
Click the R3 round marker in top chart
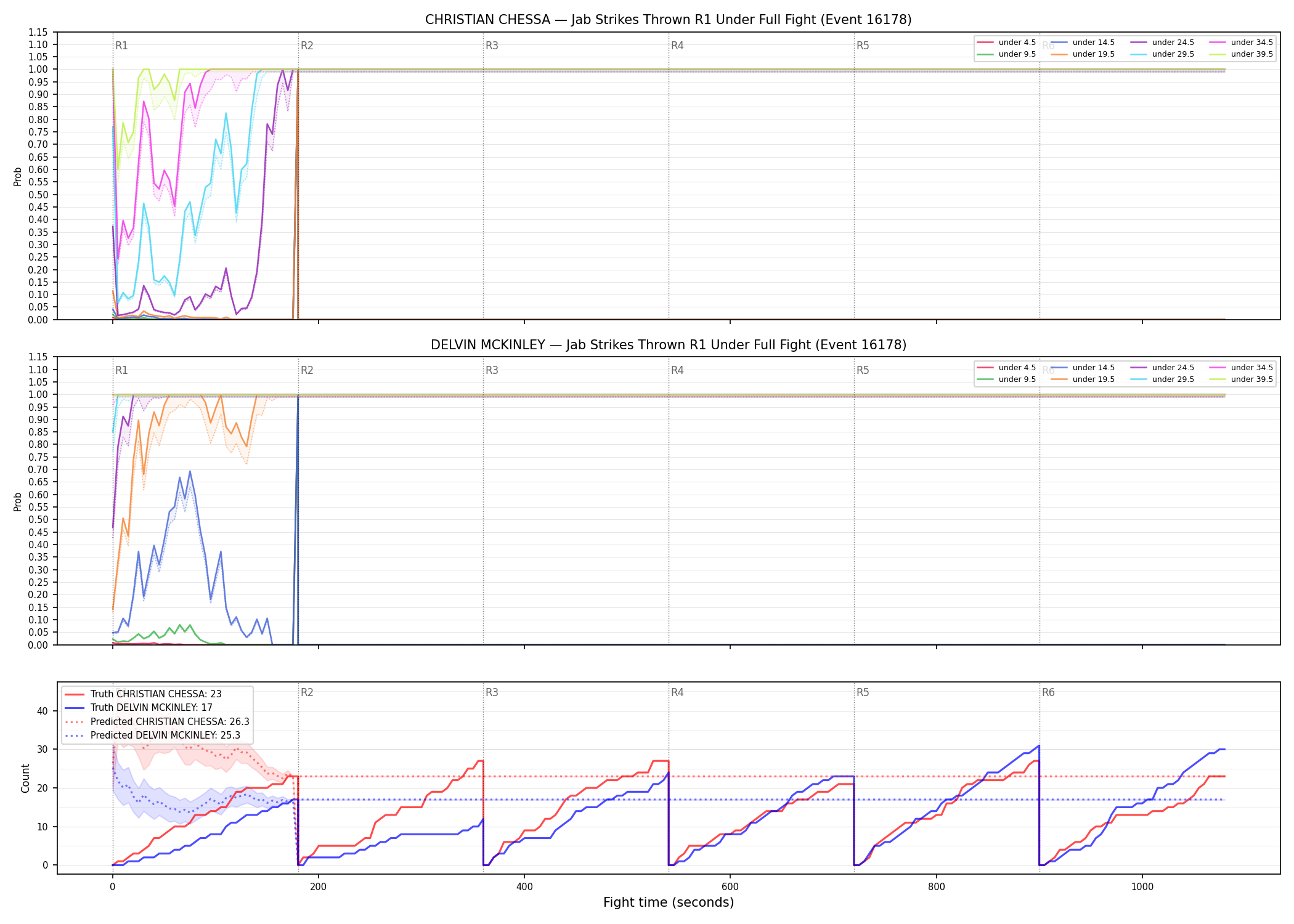pyautogui.click(x=492, y=46)
